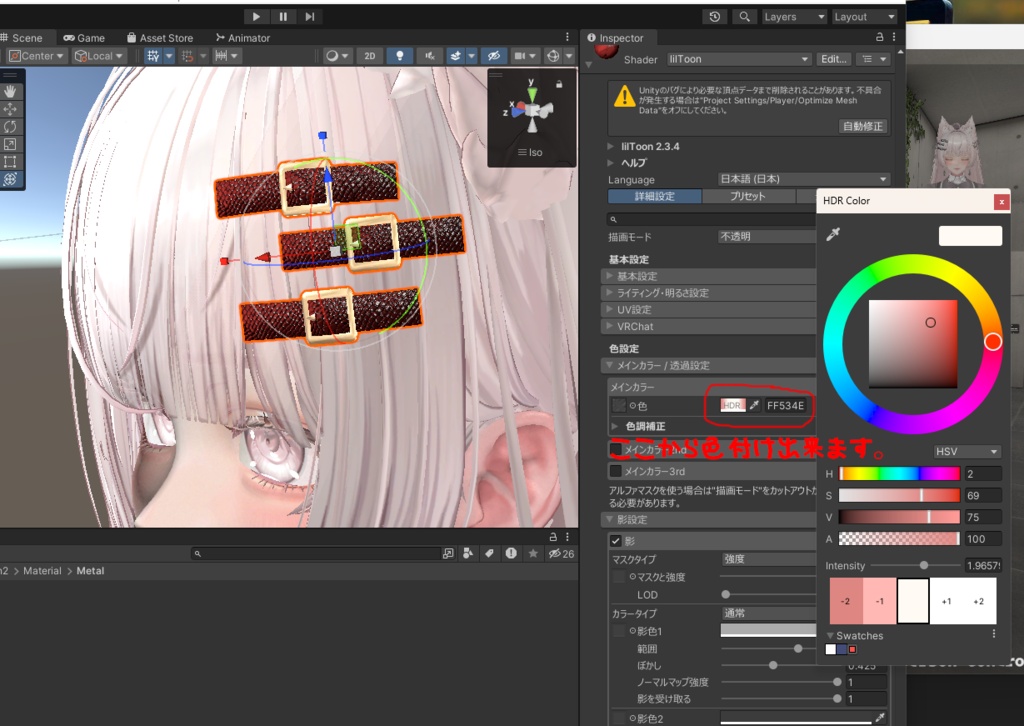
Task: Click the Step frame button
Action: tap(310, 16)
